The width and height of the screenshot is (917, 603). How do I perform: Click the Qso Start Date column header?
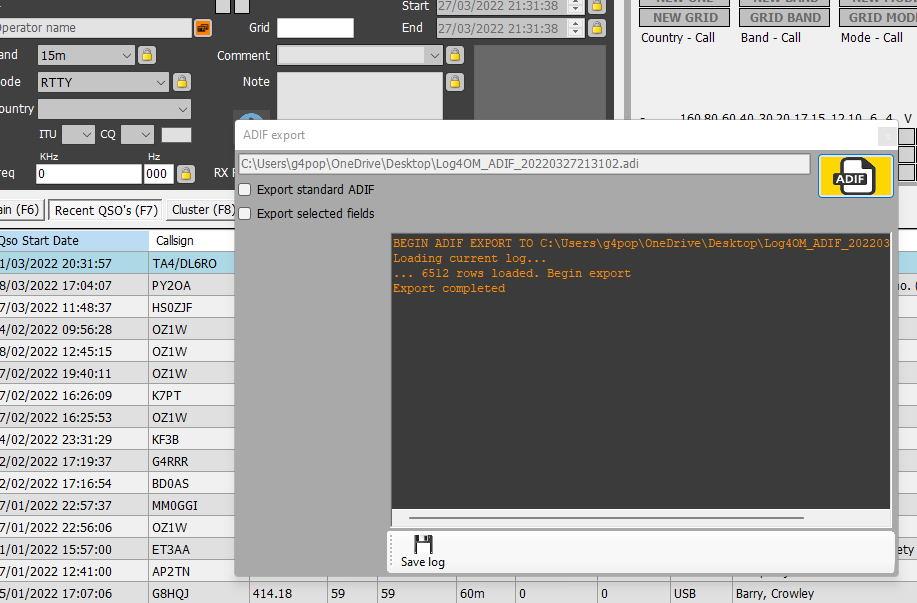pyautogui.click(x=74, y=241)
